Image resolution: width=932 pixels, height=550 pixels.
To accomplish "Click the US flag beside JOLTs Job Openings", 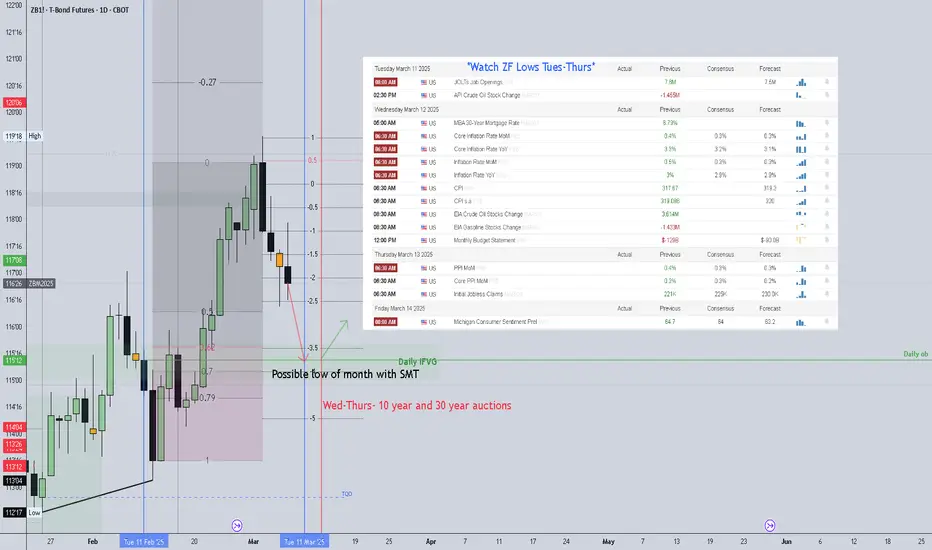I will (x=424, y=83).
